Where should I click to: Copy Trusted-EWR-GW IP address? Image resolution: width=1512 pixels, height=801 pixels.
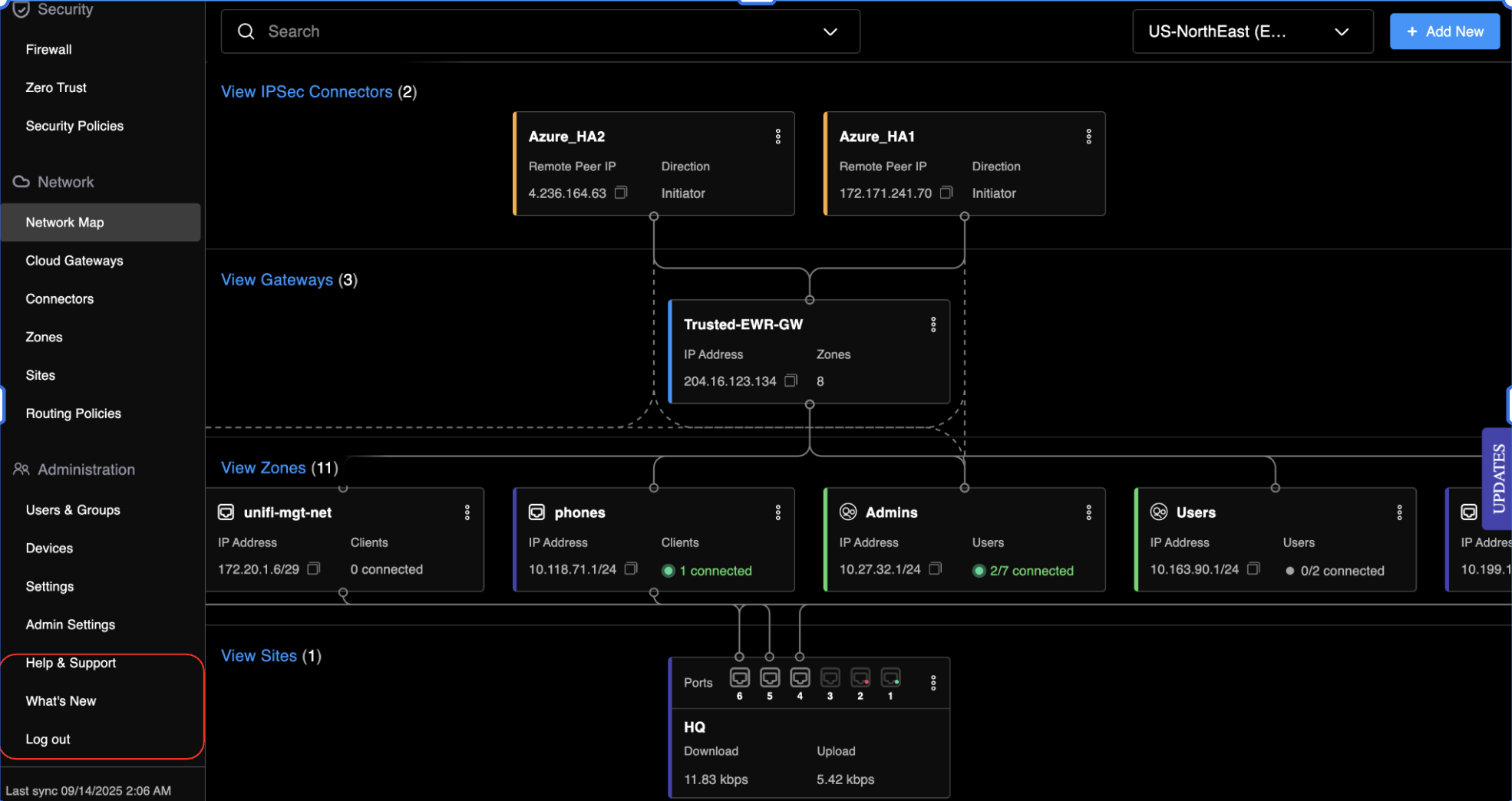pos(791,381)
